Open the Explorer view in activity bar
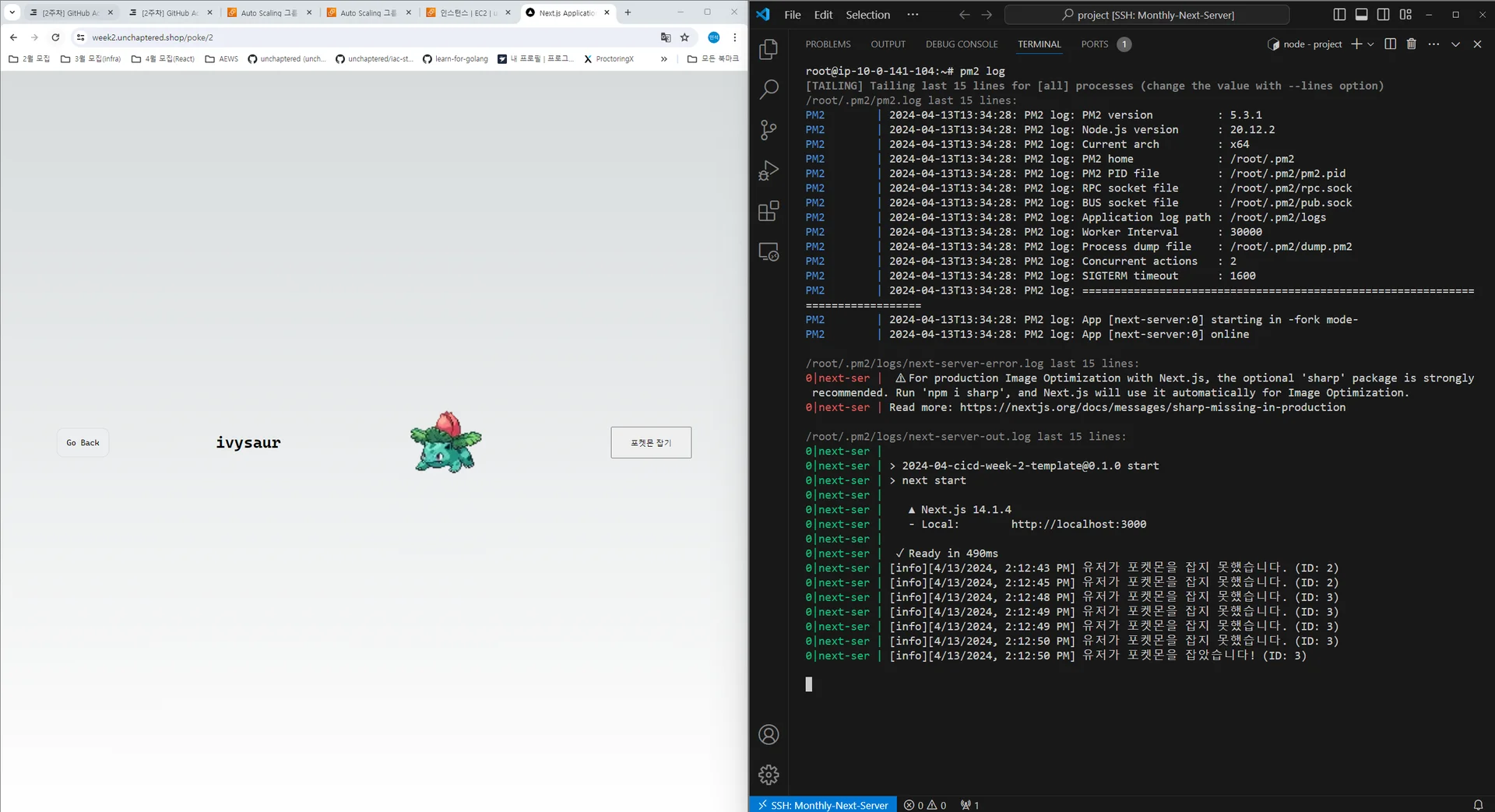1495x812 pixels. [x=769, y=49]
